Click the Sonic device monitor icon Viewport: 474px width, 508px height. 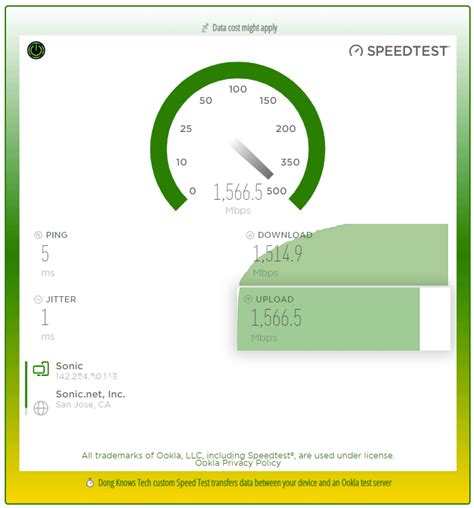click(41, 369)
